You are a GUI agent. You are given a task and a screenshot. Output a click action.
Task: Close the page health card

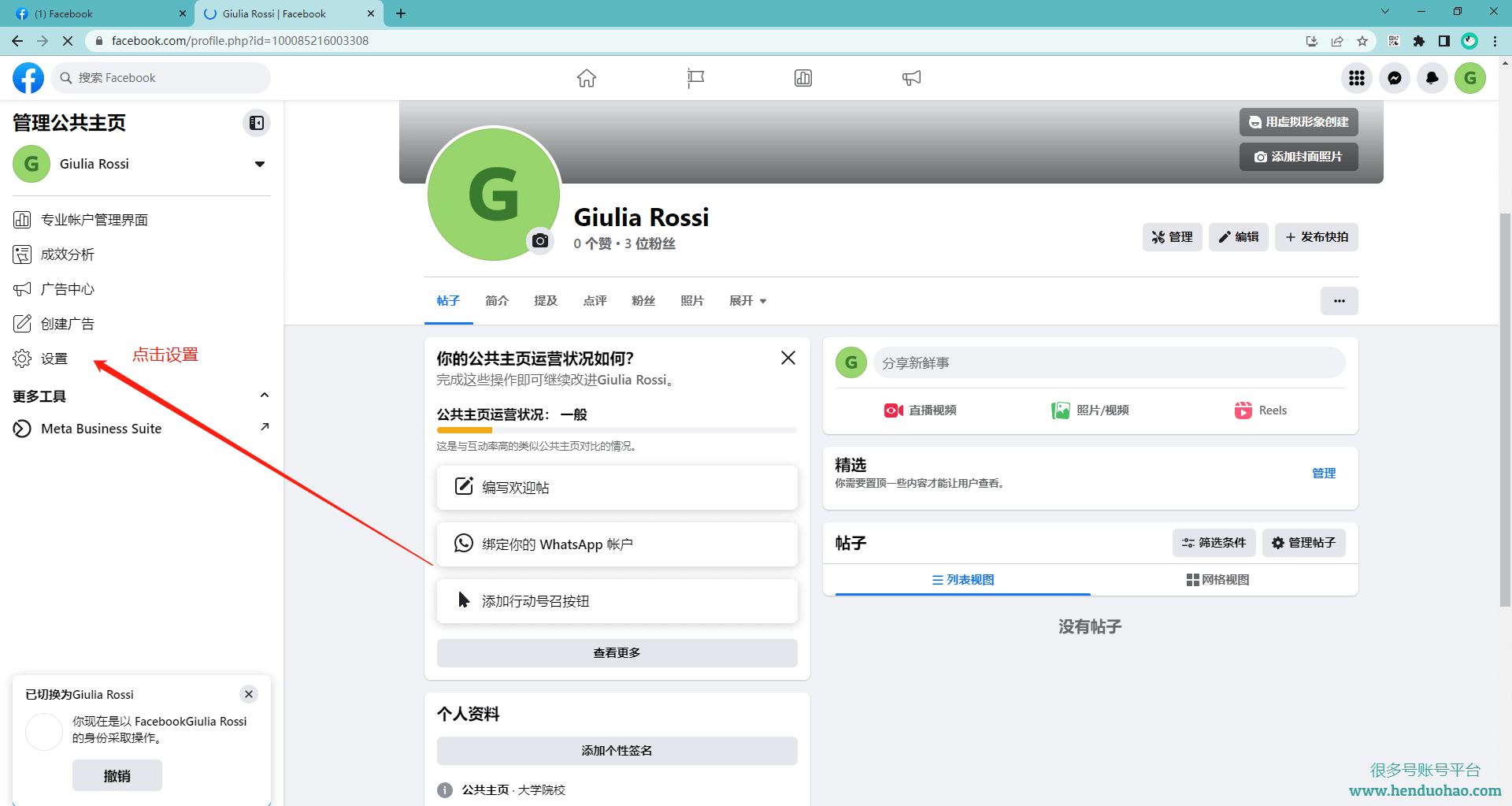tap(787, 358)
